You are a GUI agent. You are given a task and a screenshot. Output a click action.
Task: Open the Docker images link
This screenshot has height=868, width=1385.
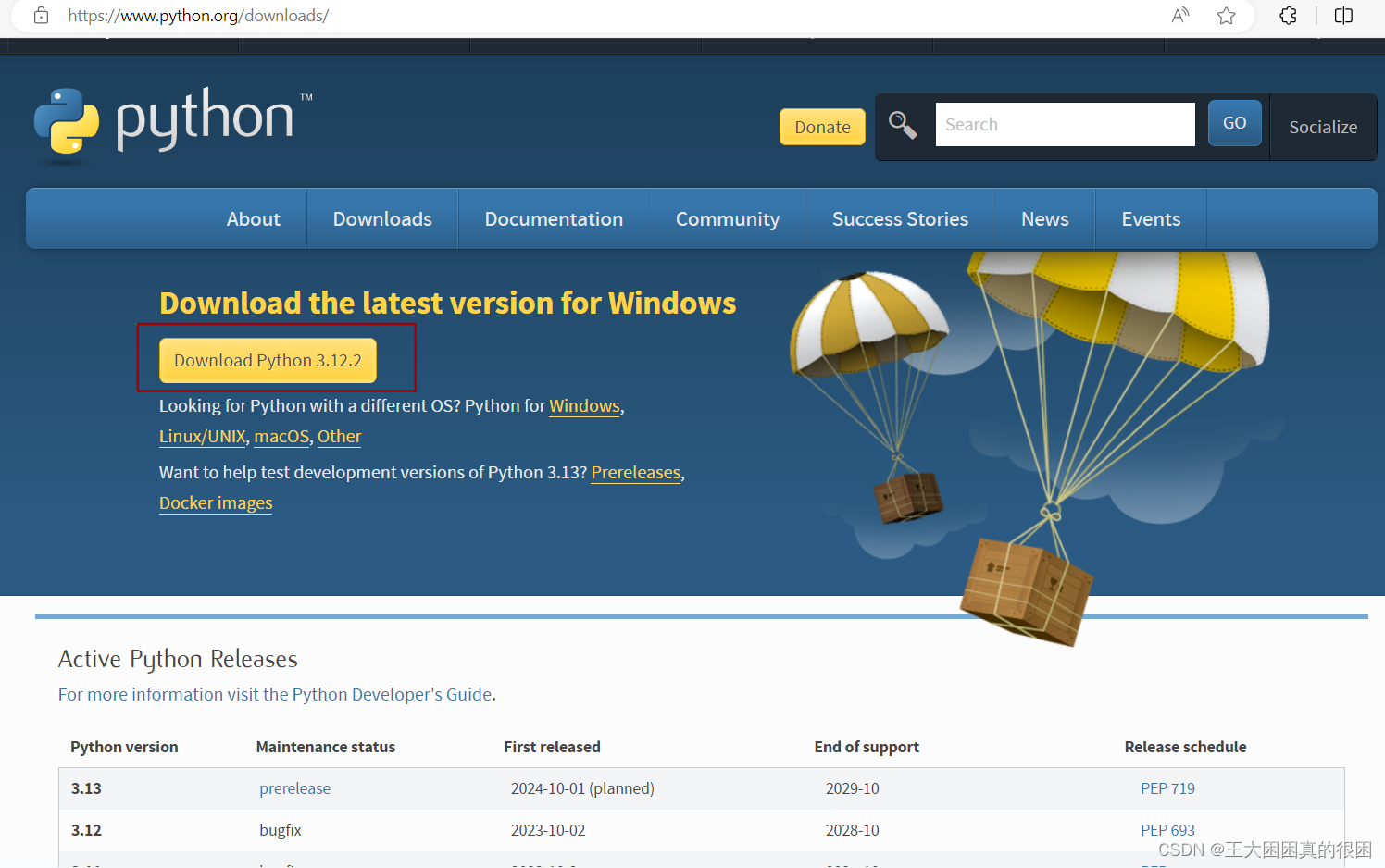(216, 503)
